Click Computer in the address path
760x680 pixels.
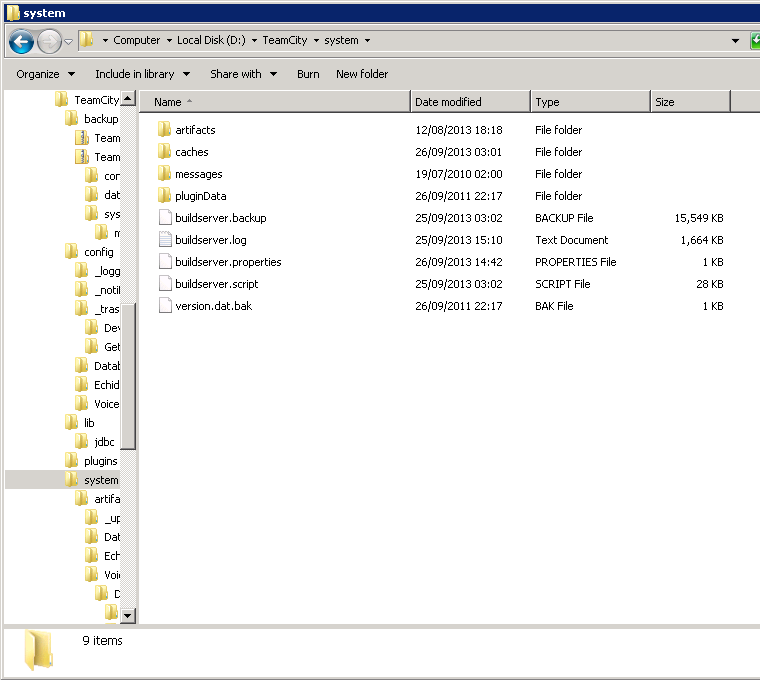pos(136,40)
